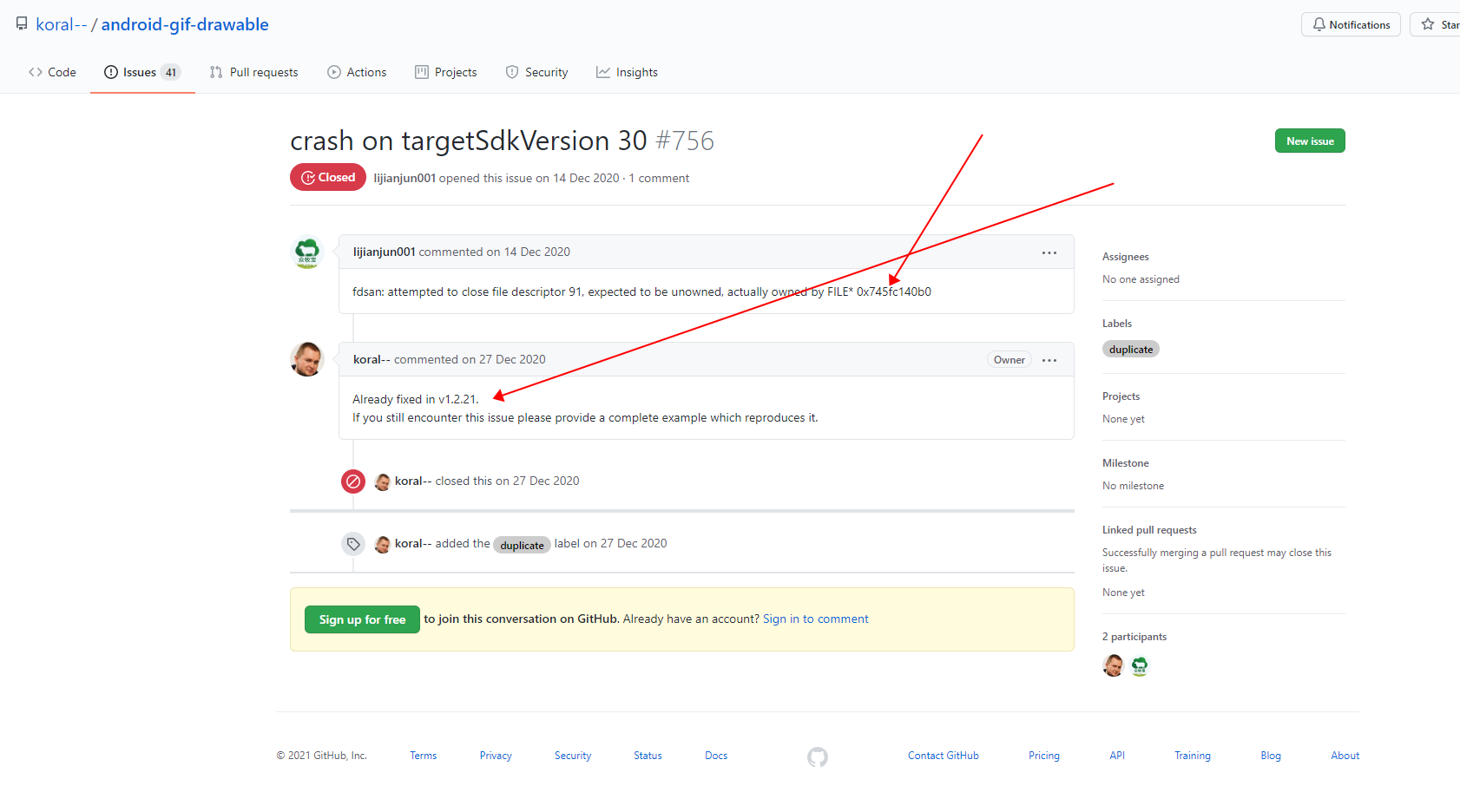Open options menu on koral--'s comment
Screen dimensions: 1460x812
tap(1049, 360)
